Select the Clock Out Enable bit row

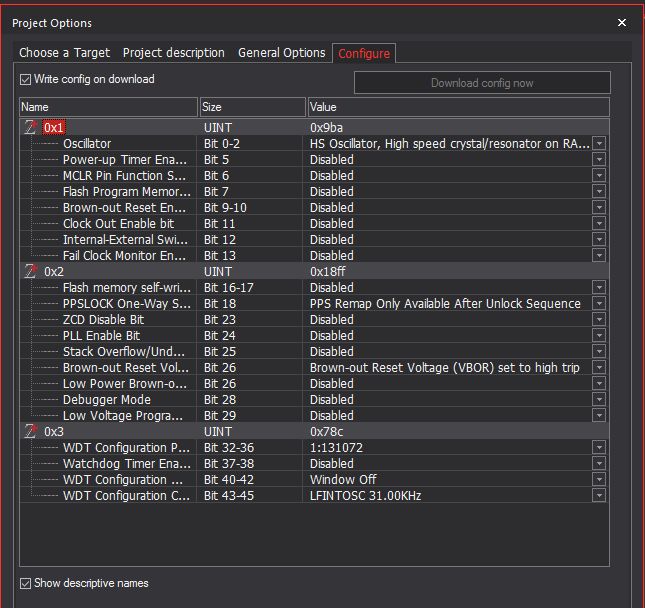(118, 224)
